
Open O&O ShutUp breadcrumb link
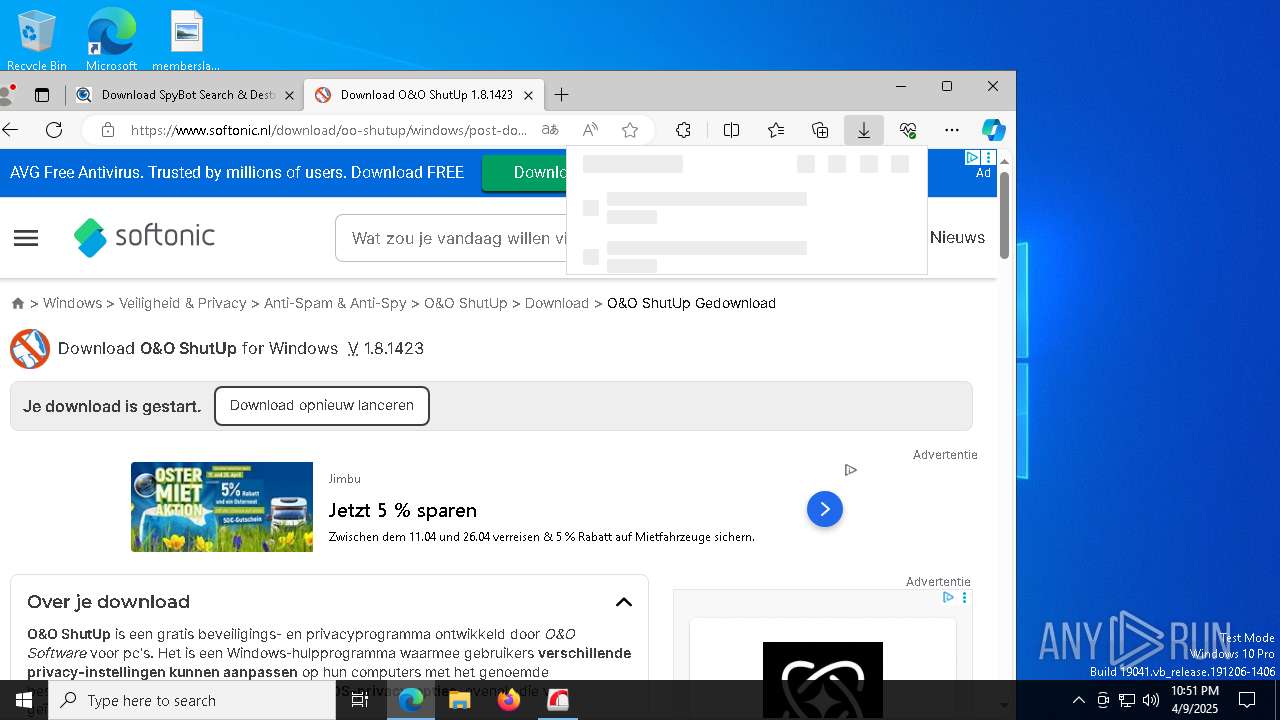click(466, 303)
